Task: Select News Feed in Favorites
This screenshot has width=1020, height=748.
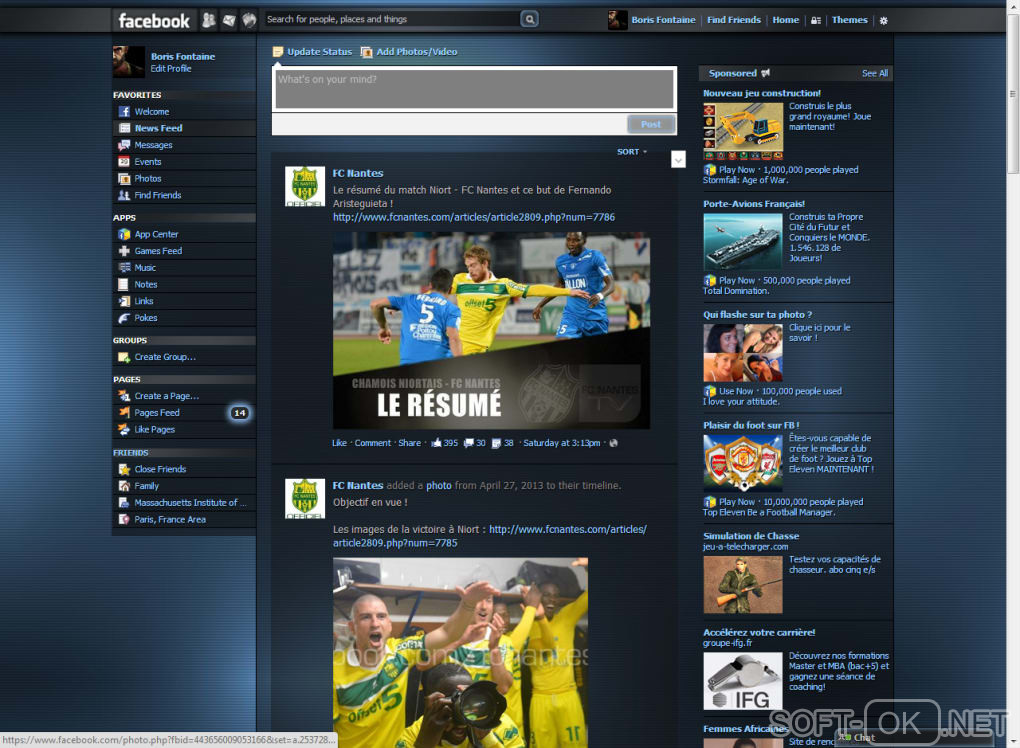Action: pos(184,128)
